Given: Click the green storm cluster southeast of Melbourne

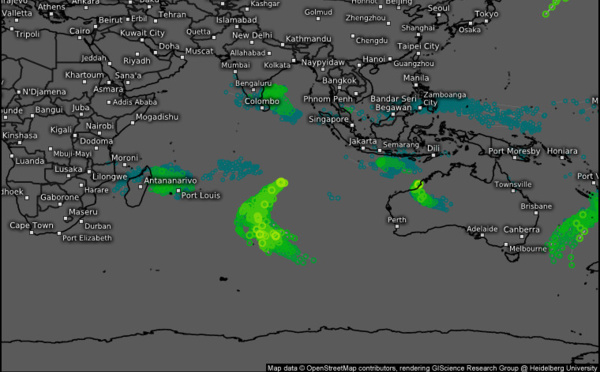Looking at the screenshot, I should click(572, 230).
